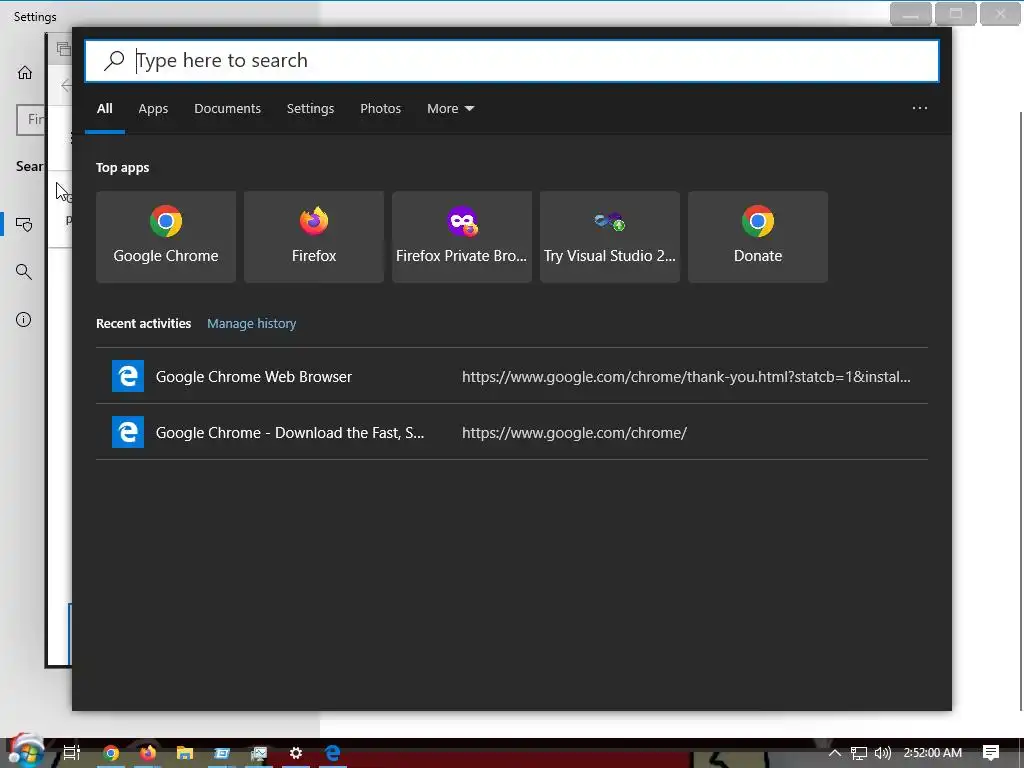Open the mail-like app icon on taskbar

click(222, 753)
